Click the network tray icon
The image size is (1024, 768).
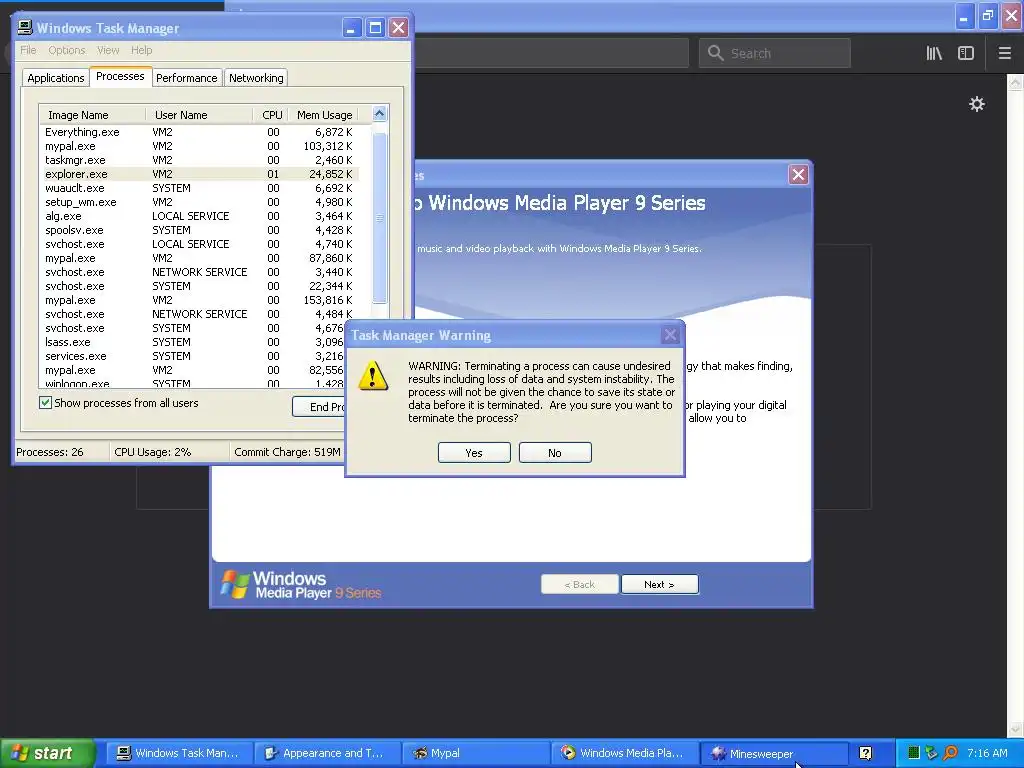932,753
